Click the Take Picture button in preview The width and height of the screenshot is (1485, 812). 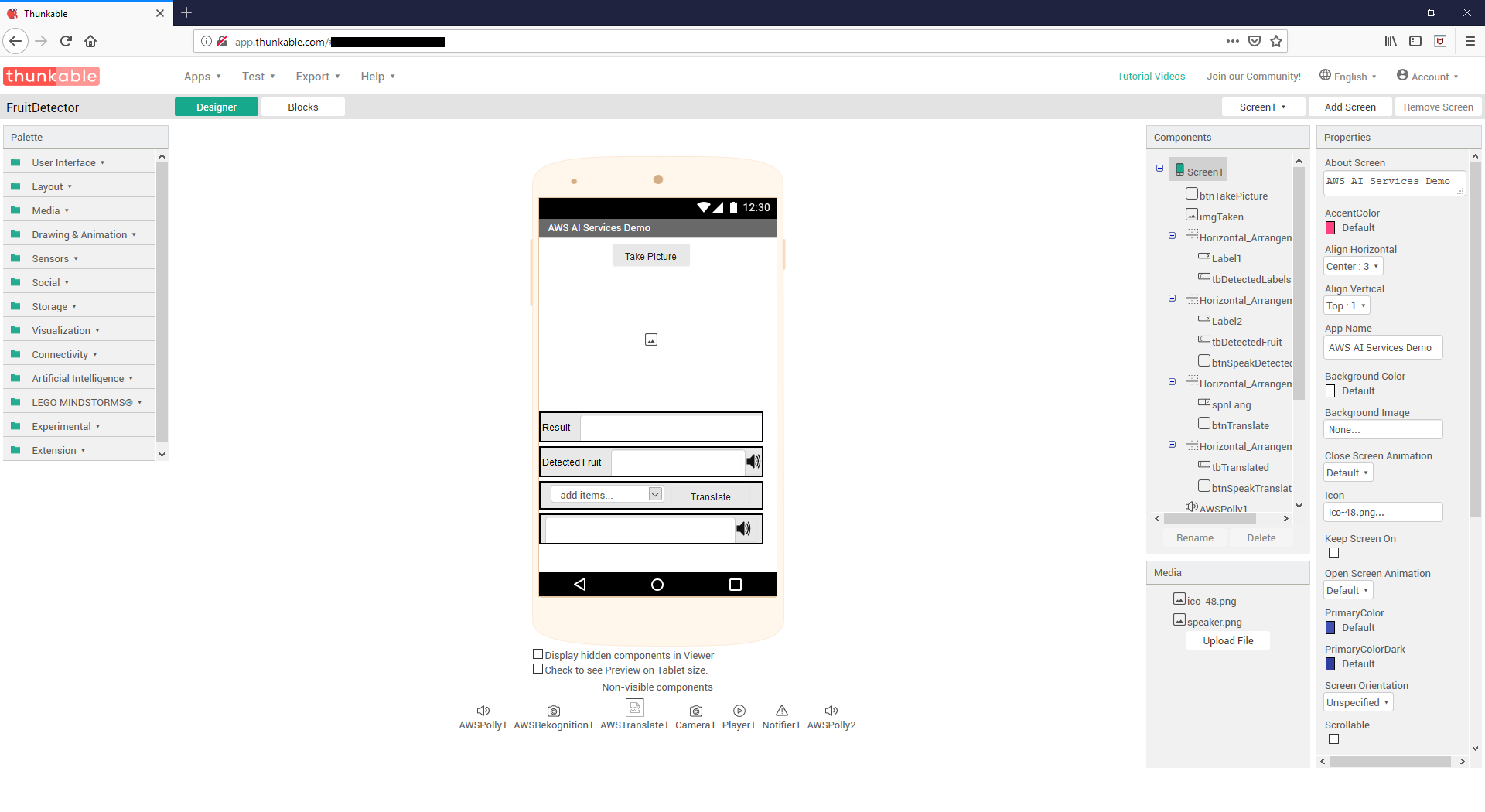click(650, 256)
